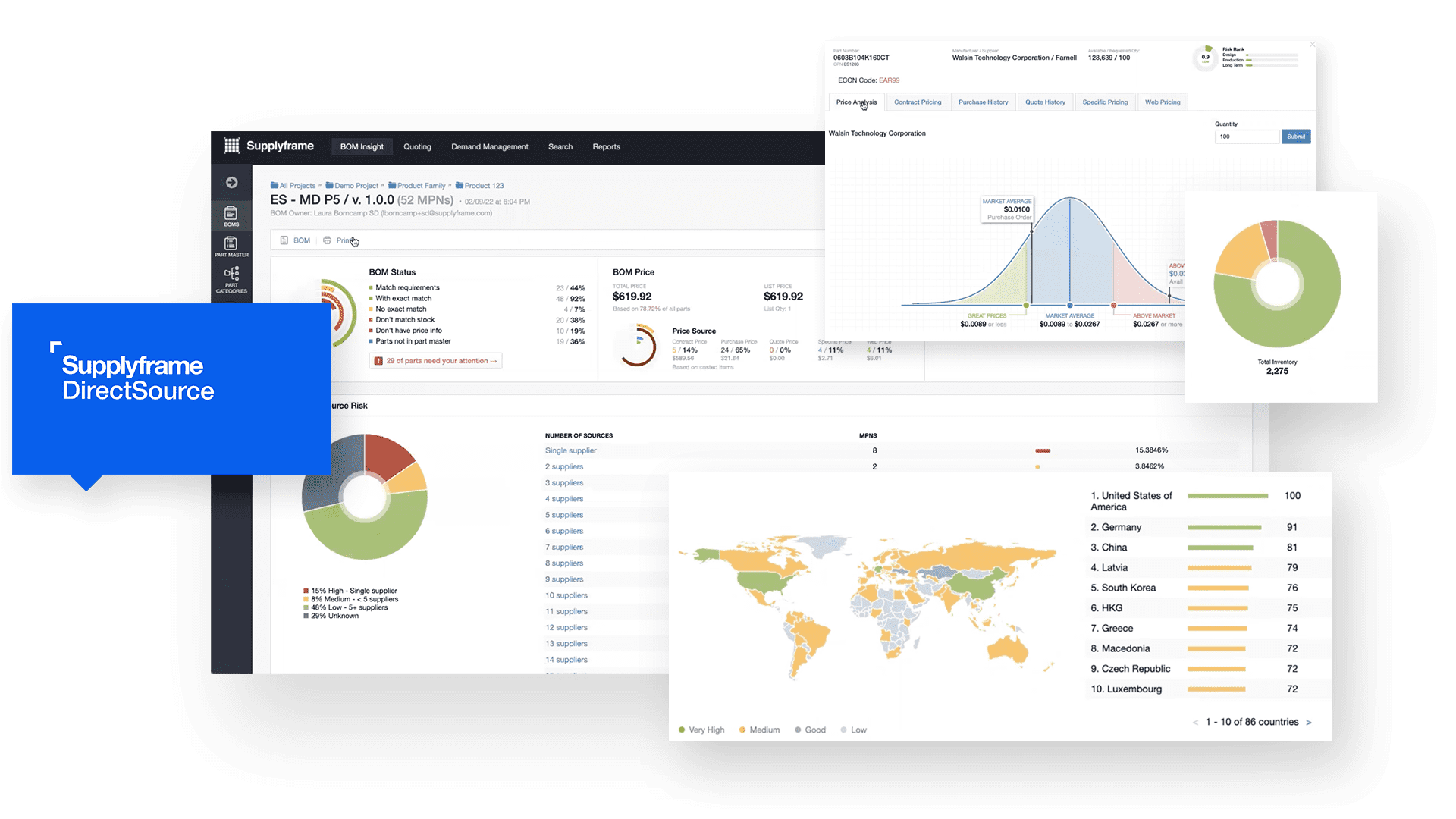The height and width of the screenshot is (819, 1456).
Task: Click the red High segment of Source Risk pie
Action: point(384,456)
